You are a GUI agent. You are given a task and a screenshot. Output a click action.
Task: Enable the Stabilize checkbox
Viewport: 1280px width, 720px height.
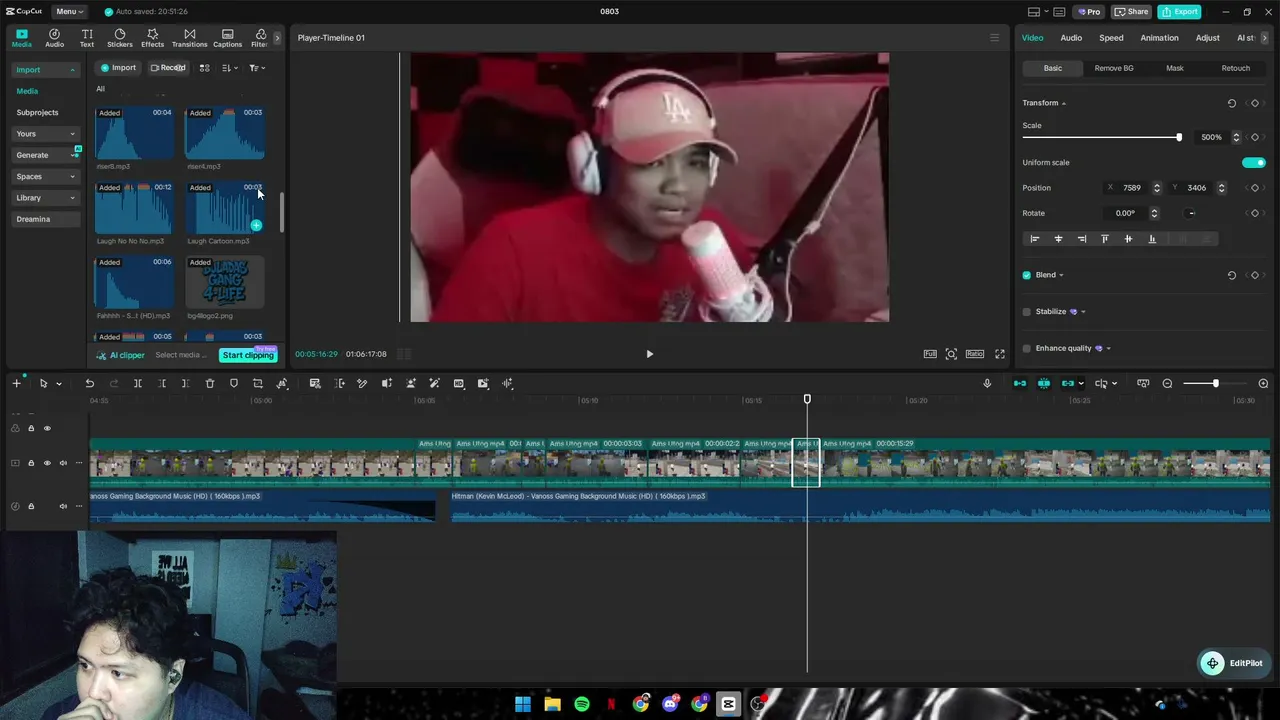coord(1026,312)
